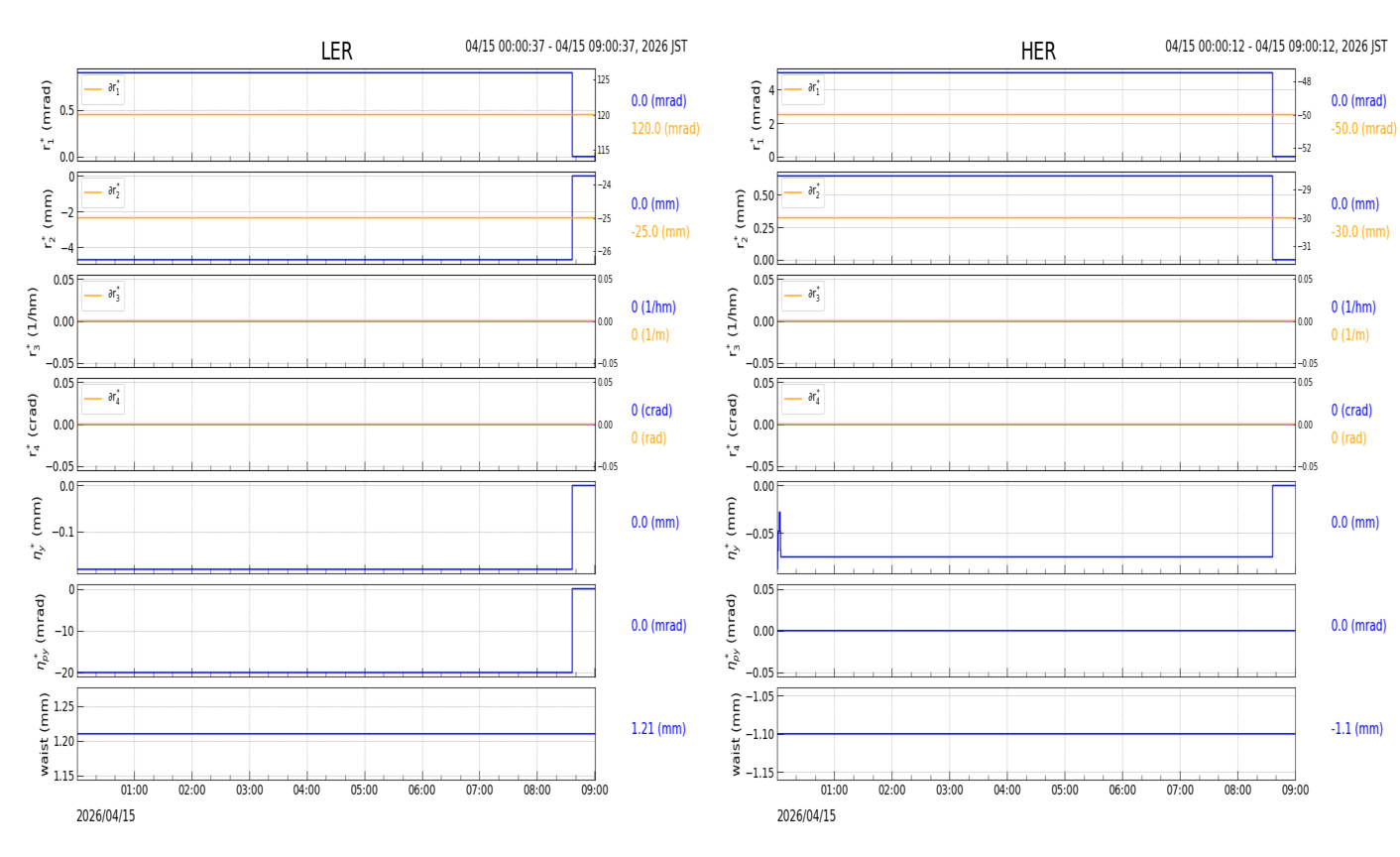
Task: Select the orange "120.0 (mrad)" readout
Action: 665,129
